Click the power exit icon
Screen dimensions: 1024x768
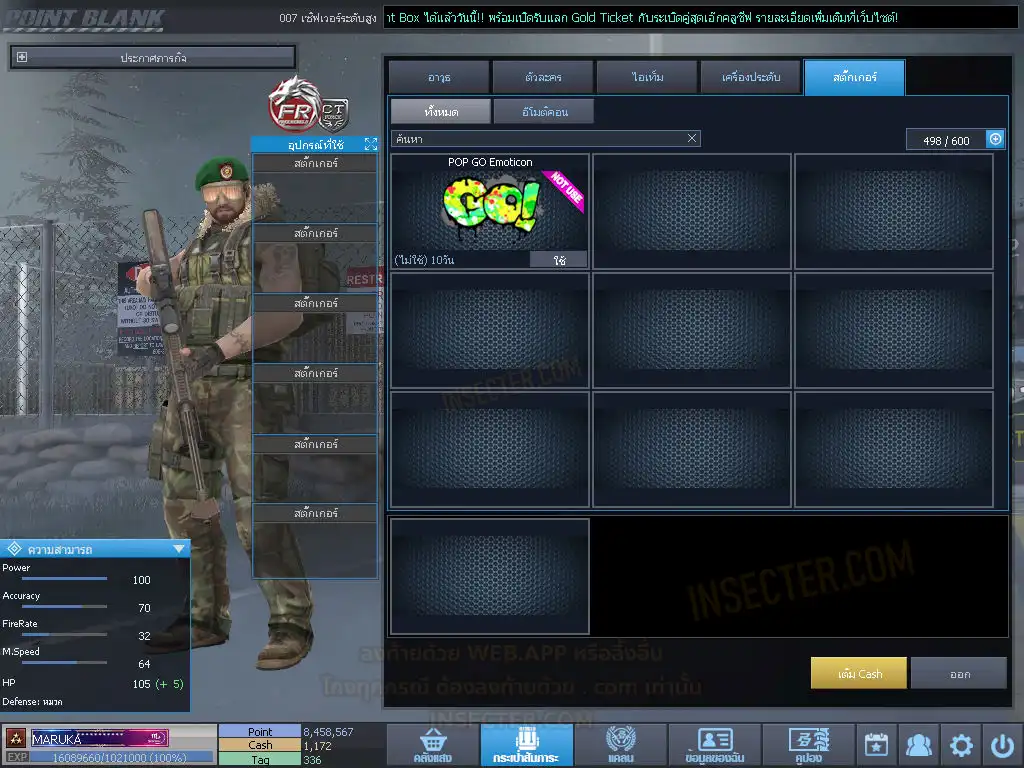click(1002, 745)
